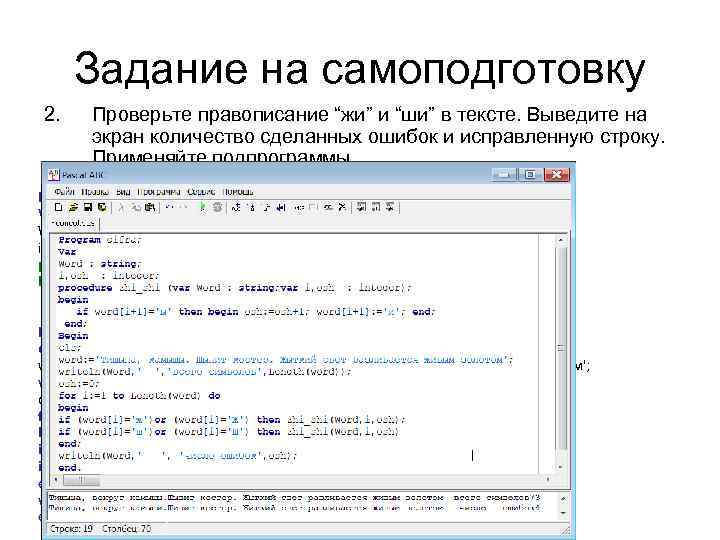The width and height of the screenshot is (720, 540).
Task: Redo the edit via the Redo arrow
Action: [184, 208]
